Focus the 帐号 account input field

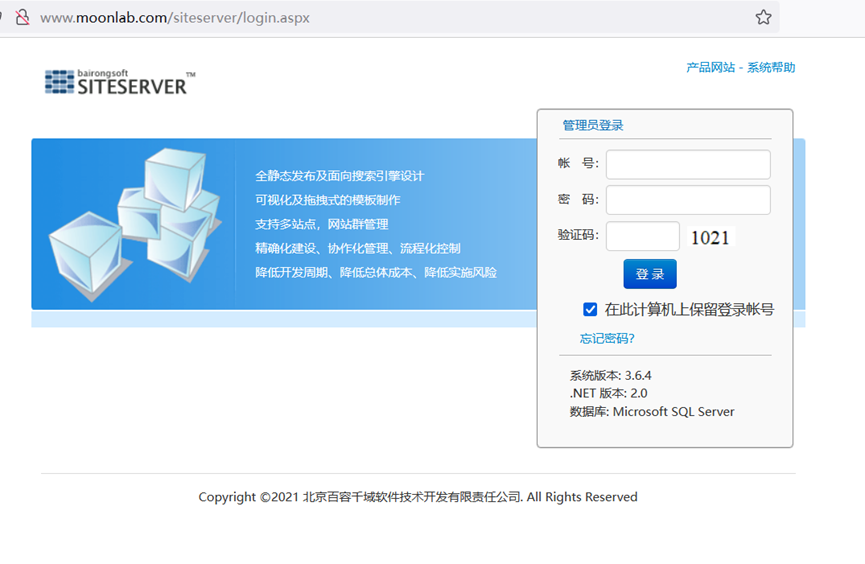pyautogui.click(x=688, y=164)
